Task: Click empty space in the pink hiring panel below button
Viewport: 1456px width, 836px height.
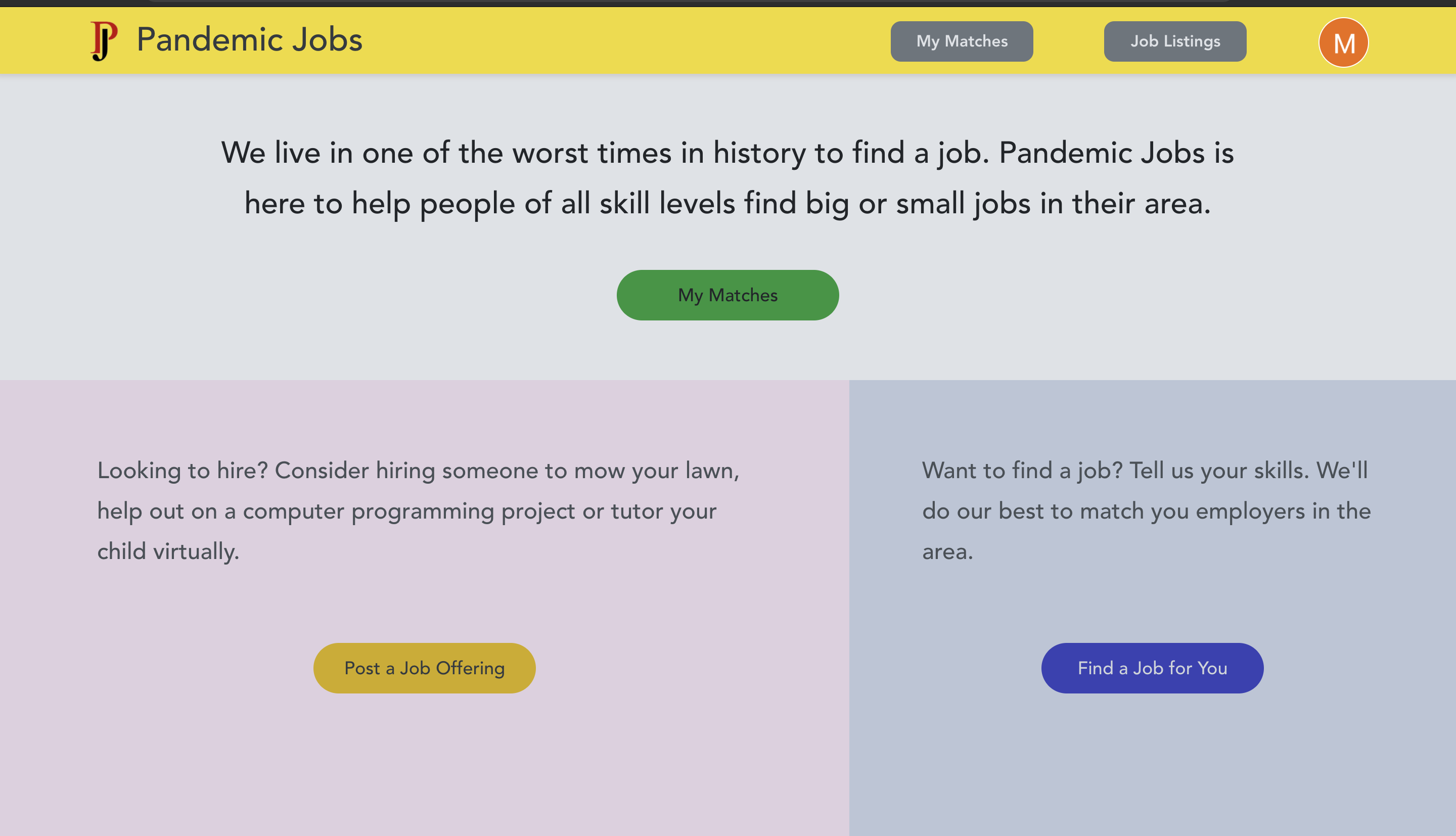Action: pyautogui.click(x=424, y=764)
